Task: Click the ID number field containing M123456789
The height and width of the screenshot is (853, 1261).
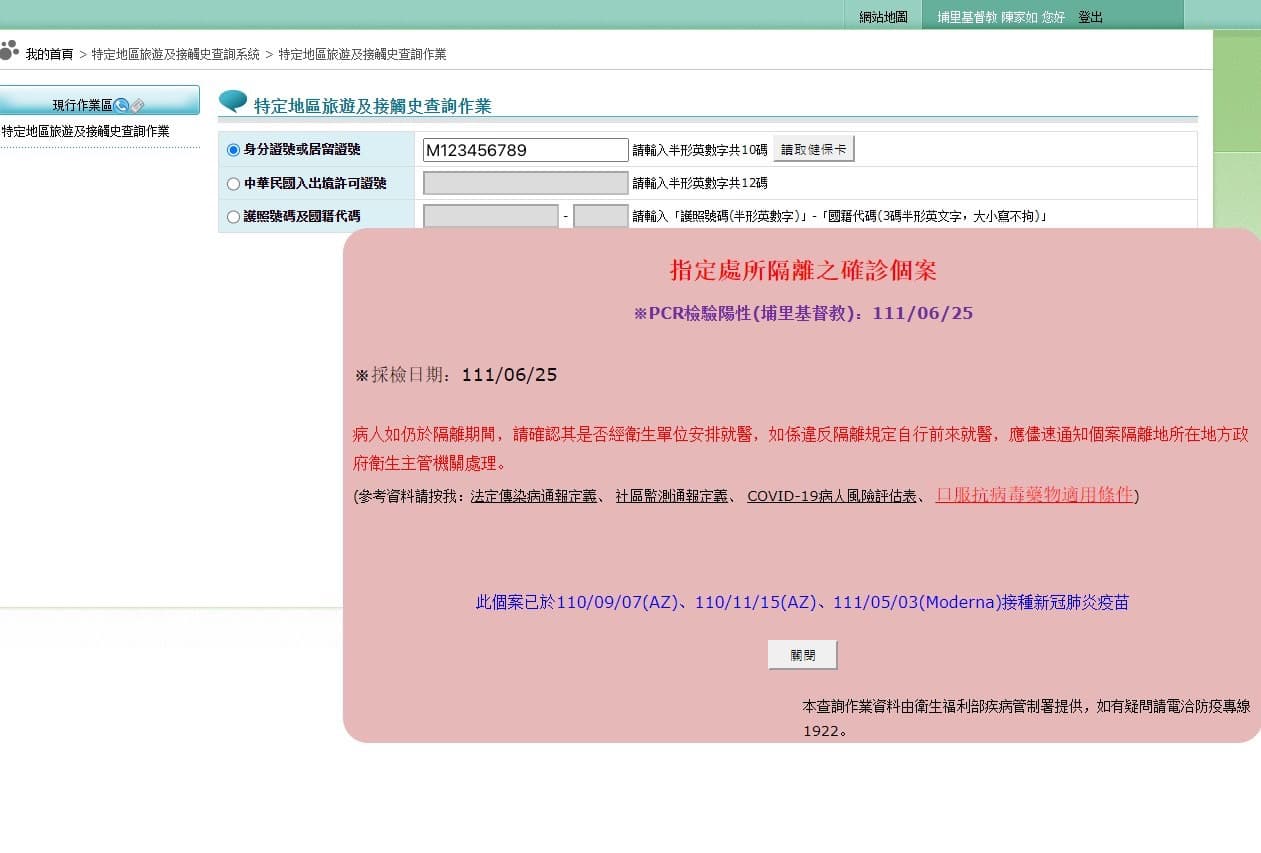Action: 526,150
